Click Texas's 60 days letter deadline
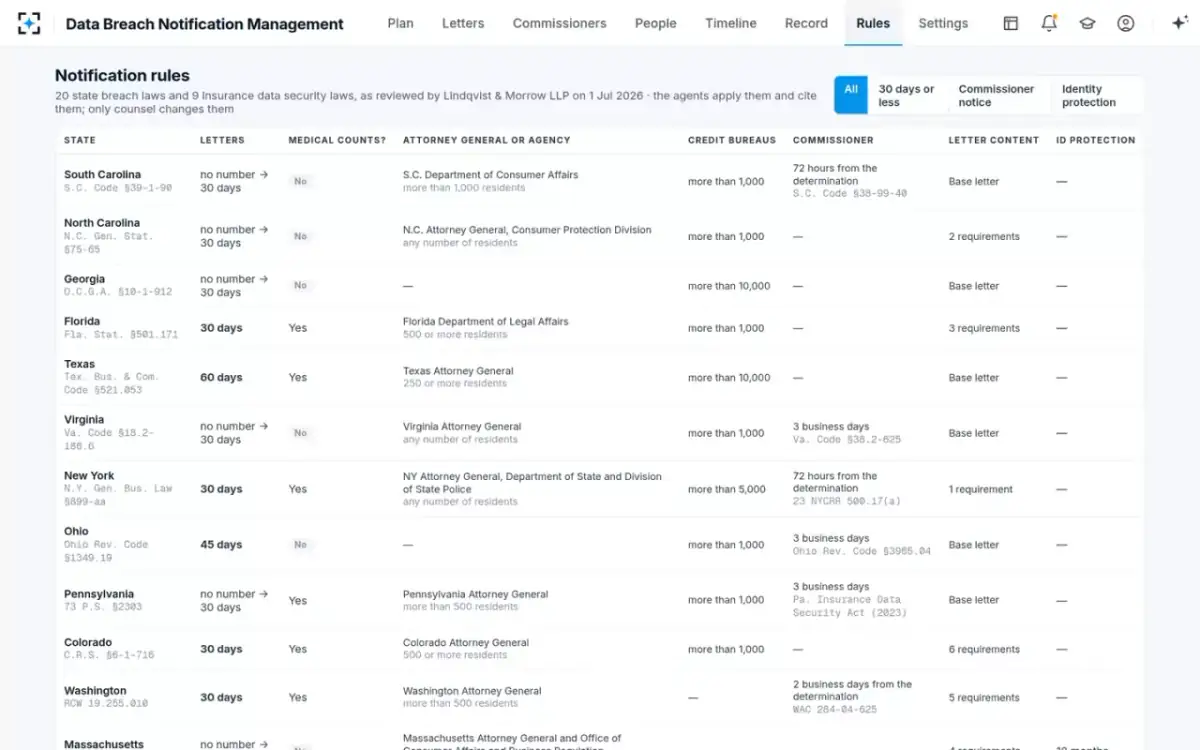Image resolution: width=1200 pixels, height=750 pixels. click(x=221, y=378)
